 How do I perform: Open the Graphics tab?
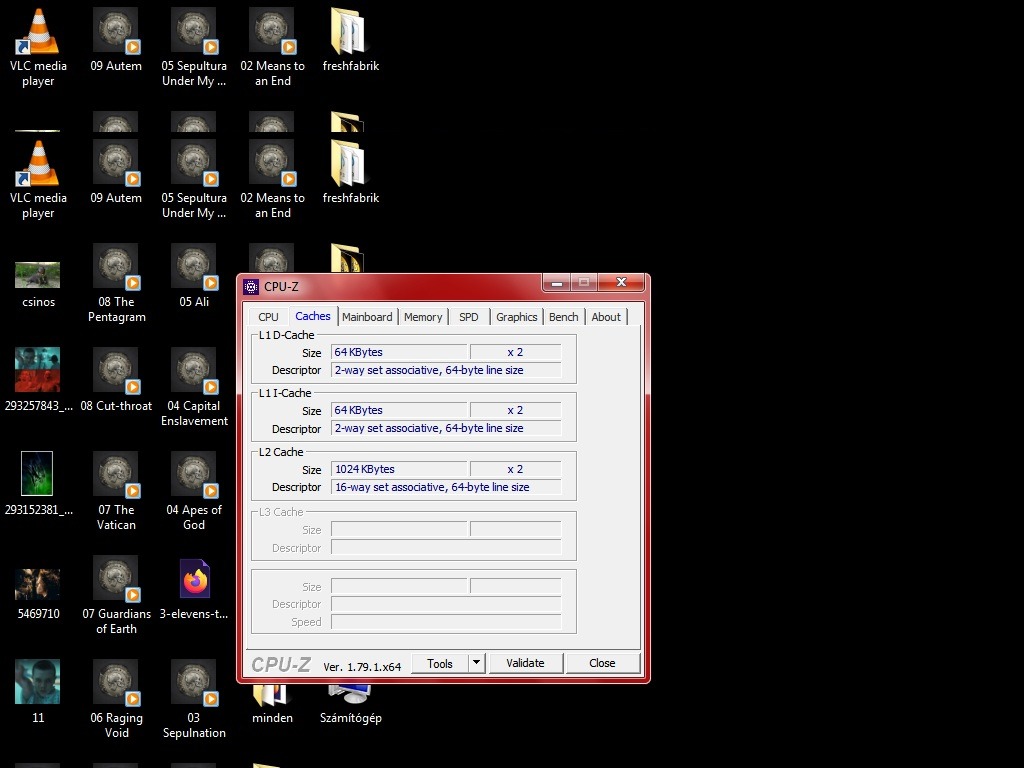[516, 317]
